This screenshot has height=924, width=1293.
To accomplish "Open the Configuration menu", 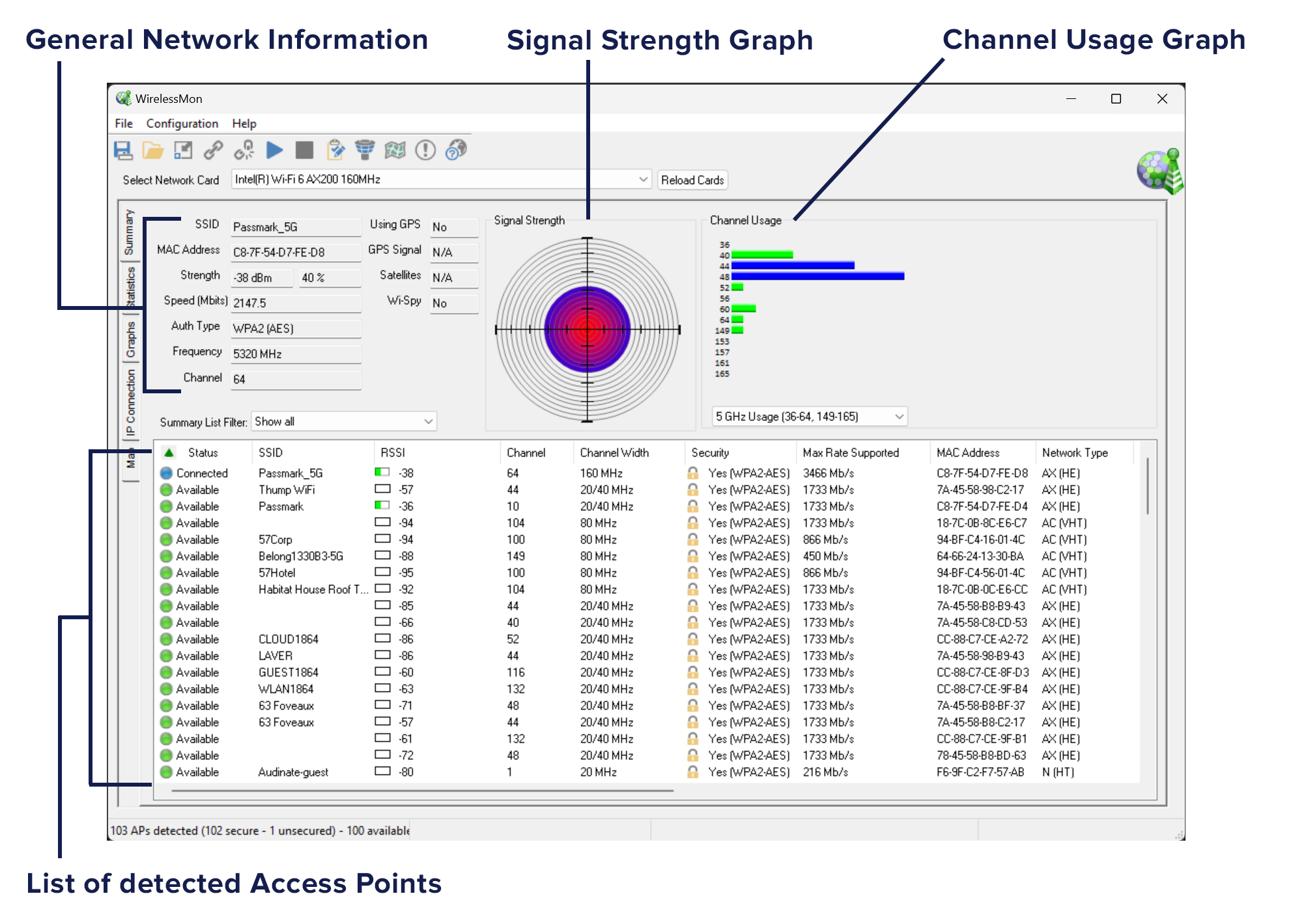I will [182, 123].
